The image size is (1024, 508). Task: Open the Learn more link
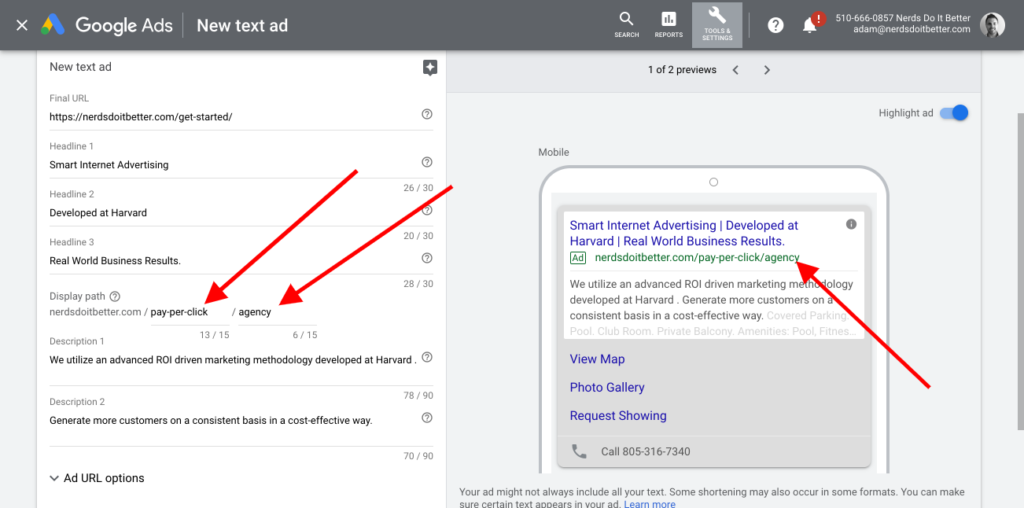pos(650,504)
